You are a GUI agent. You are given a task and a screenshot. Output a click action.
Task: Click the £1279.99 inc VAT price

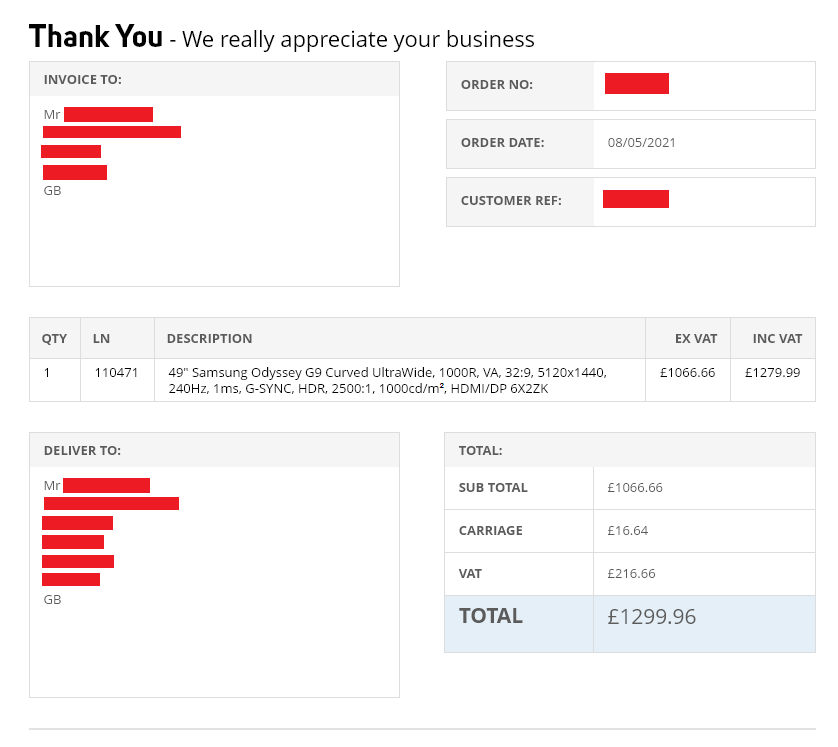(772, 372)
